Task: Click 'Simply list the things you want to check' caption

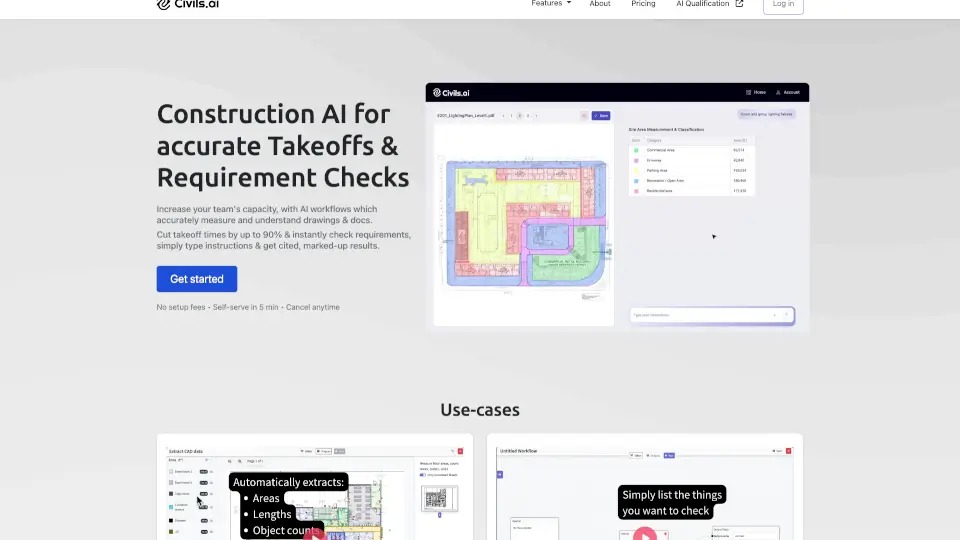Action: point(672,503)
